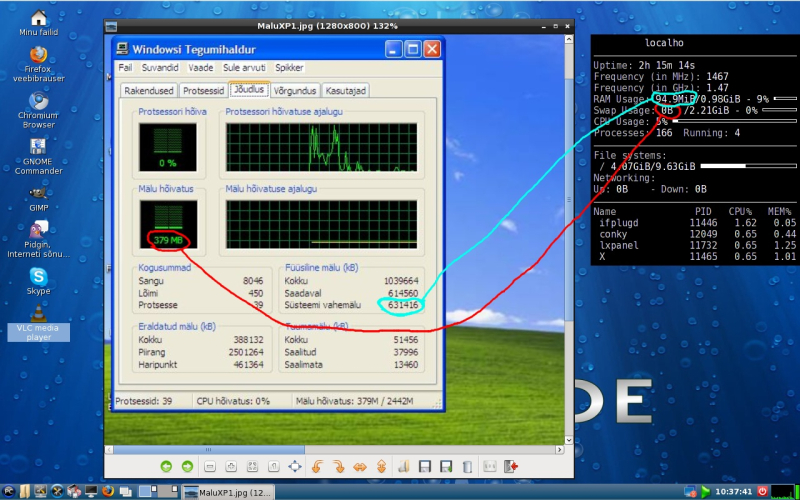Image resolution: width=800 pixels, height=500 pixels.
Task: Click Fail menu in pictured Task Manager
Action: point(125,67)
